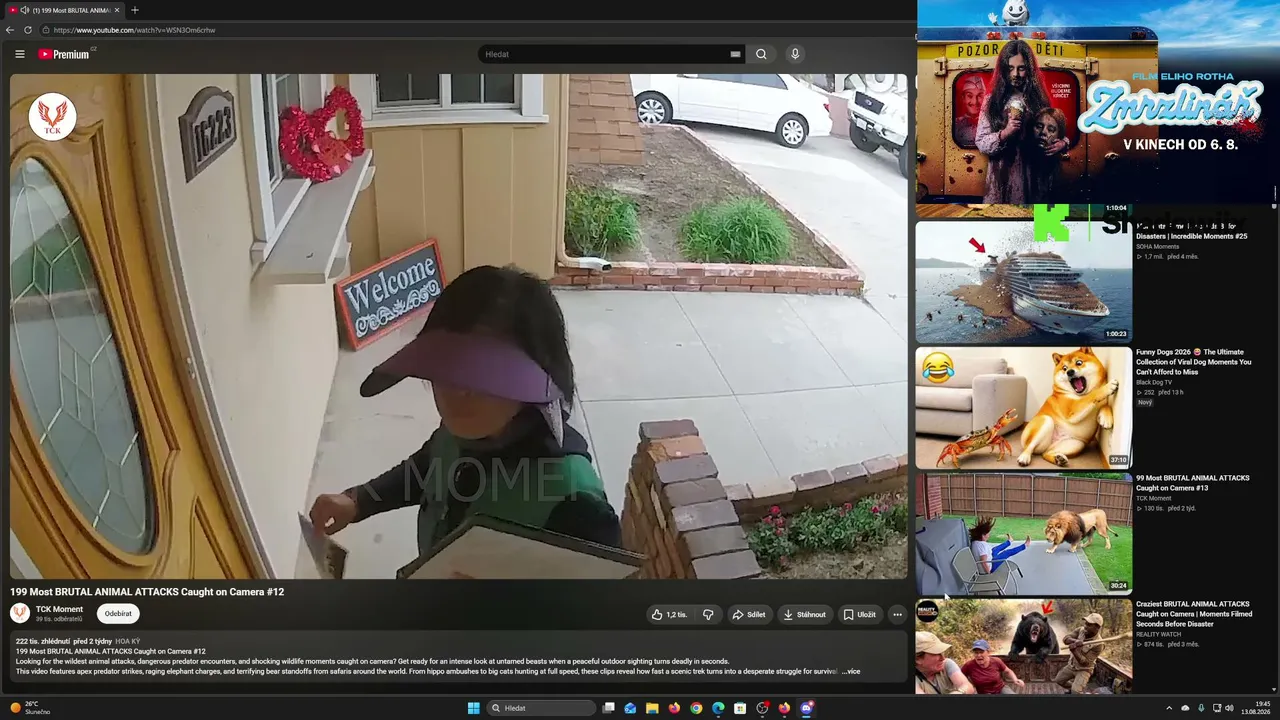Screen dimensions: 1280x720
Task: Open 99 Most BRUTAL ANIMAL ATTACKS #13 title
Action: click(1193, 483)
